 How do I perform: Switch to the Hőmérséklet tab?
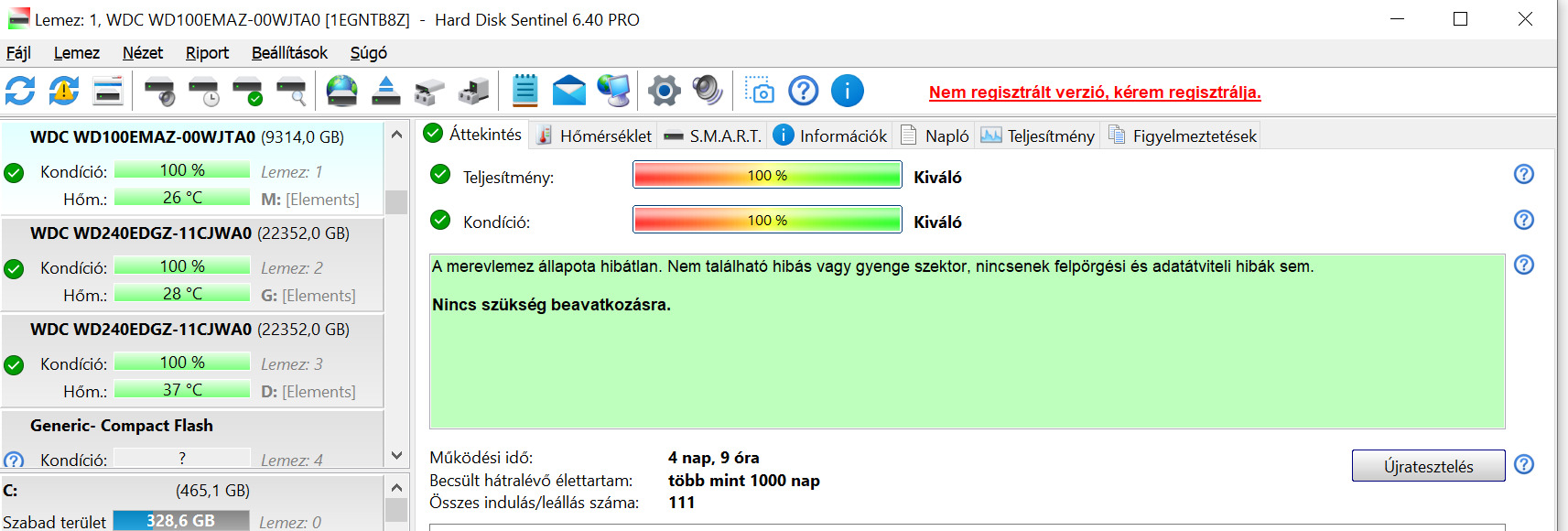tap(594, 135)
